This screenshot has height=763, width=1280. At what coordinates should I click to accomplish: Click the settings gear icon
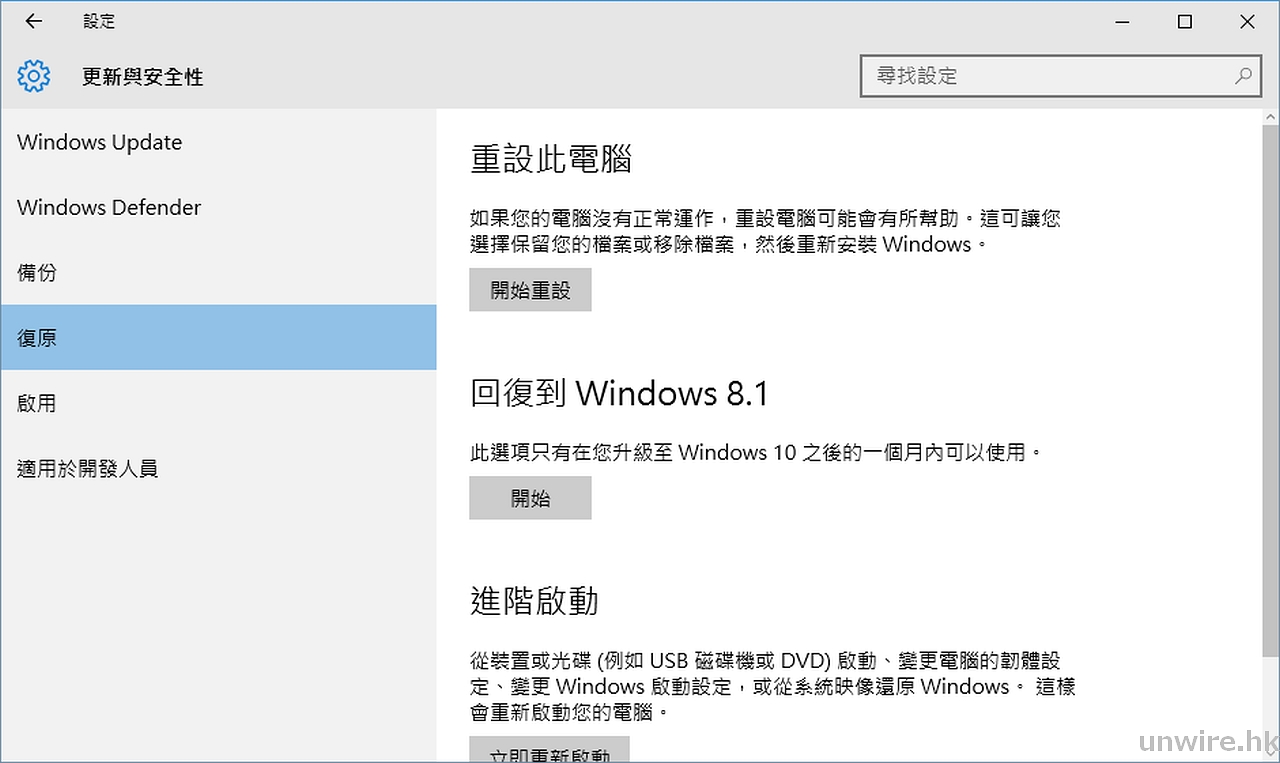pyautogui.click(x=34, y=76)
